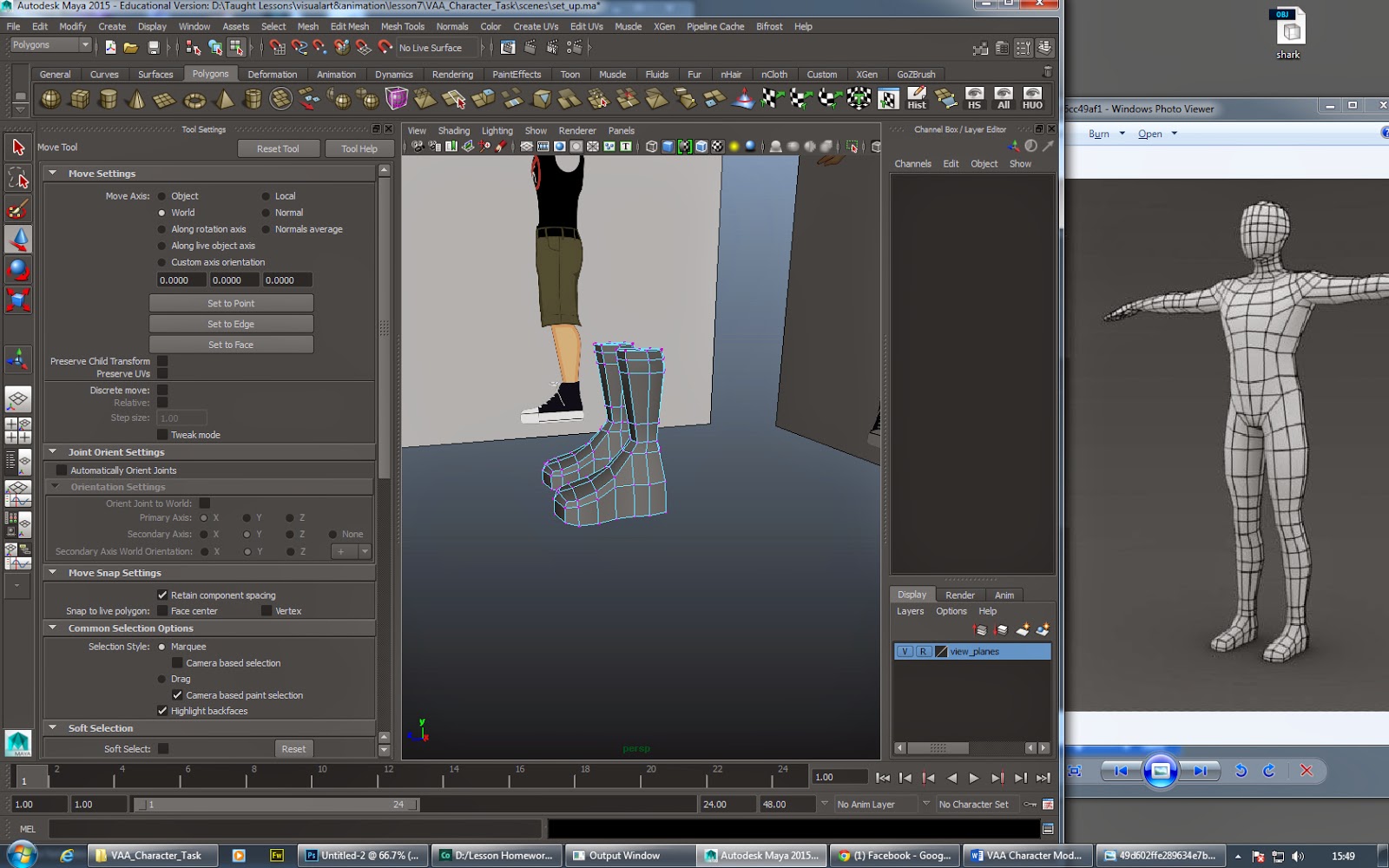1389x868 pixels.
Task: Click the Layer Editor horizontal scrollbar
Action: [x=938, y=748]
